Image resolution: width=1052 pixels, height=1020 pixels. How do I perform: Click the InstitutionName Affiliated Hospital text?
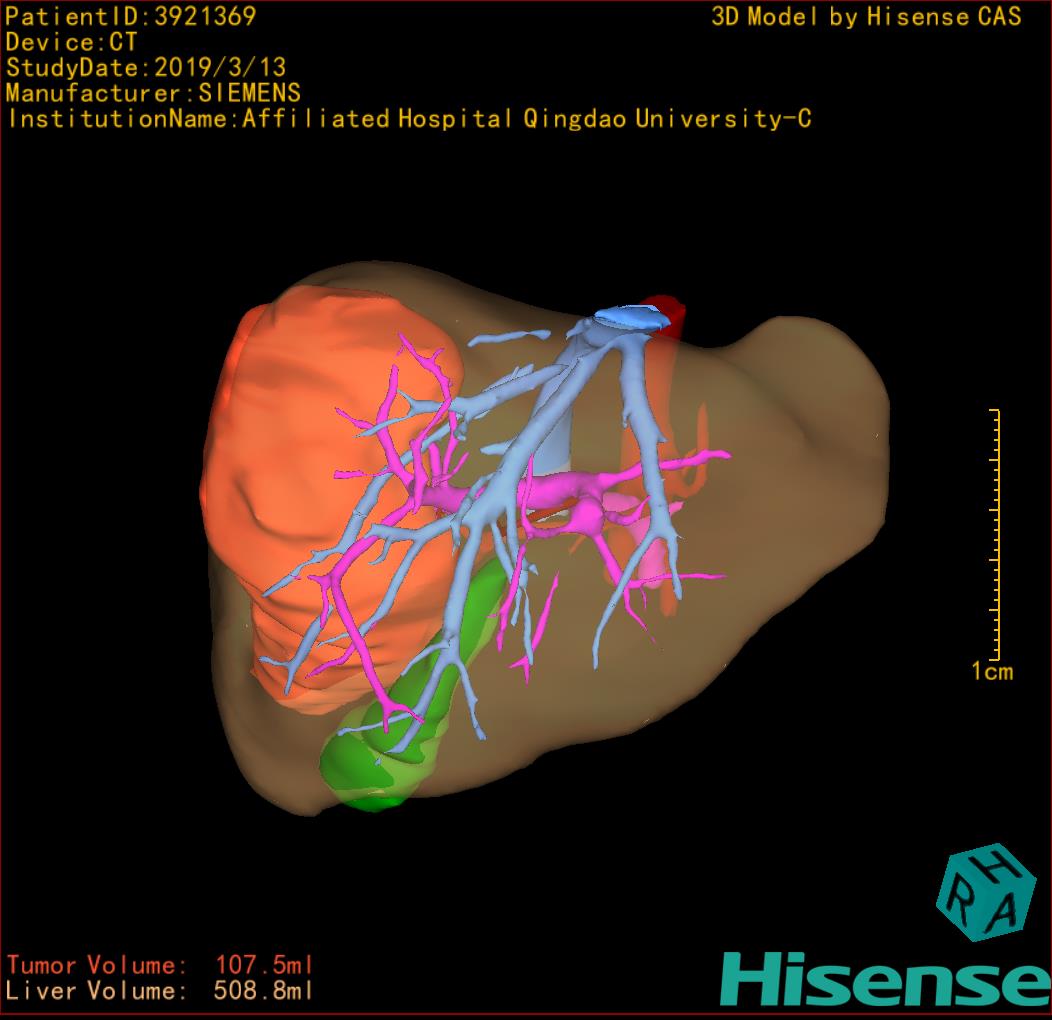[x=410, y=119]
